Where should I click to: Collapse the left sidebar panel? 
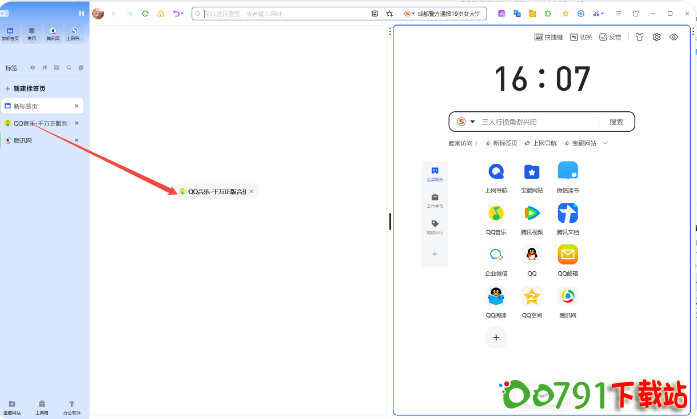tap(80, 13)
